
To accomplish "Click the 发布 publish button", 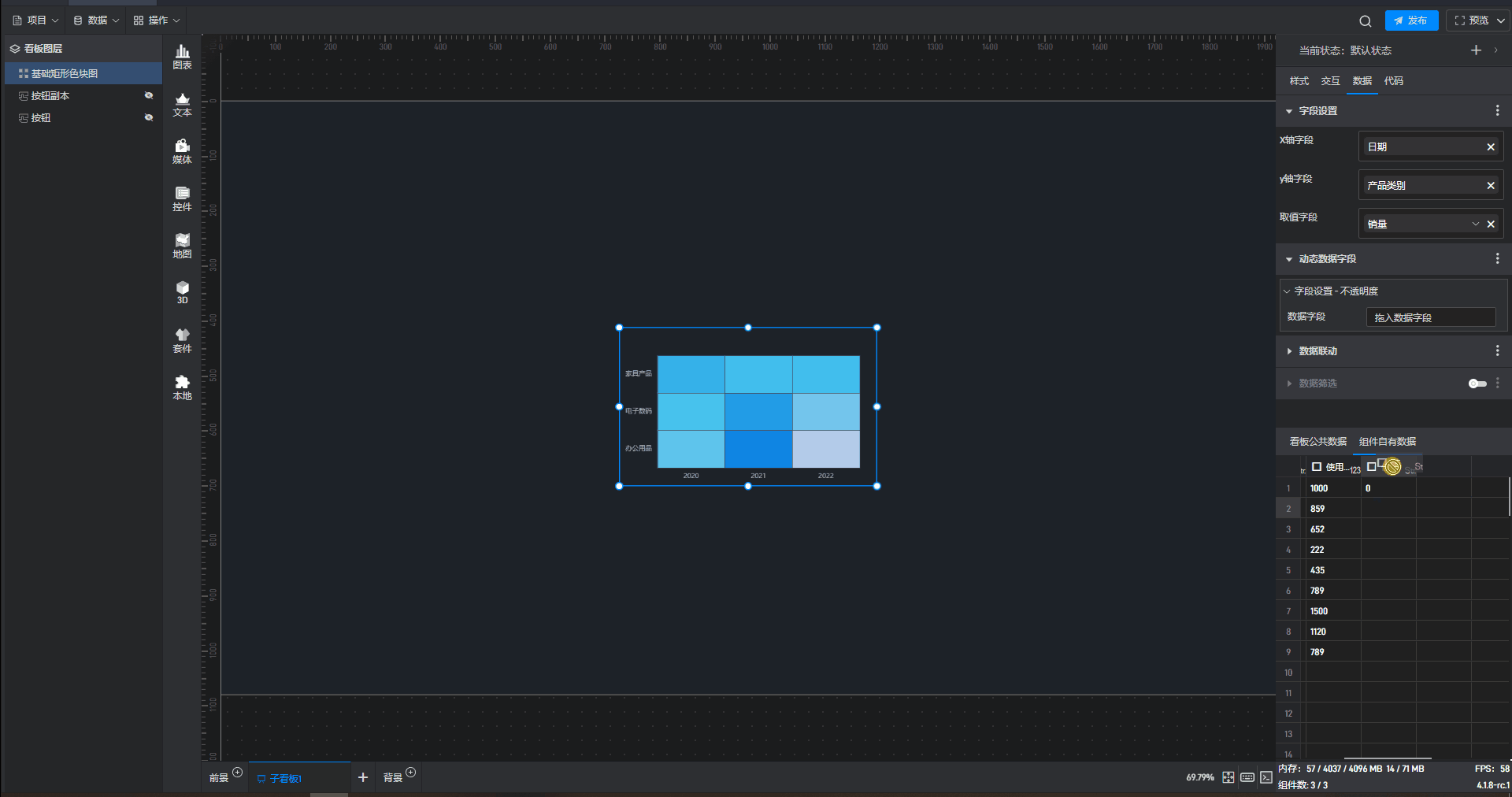I will click(1411, 20).
